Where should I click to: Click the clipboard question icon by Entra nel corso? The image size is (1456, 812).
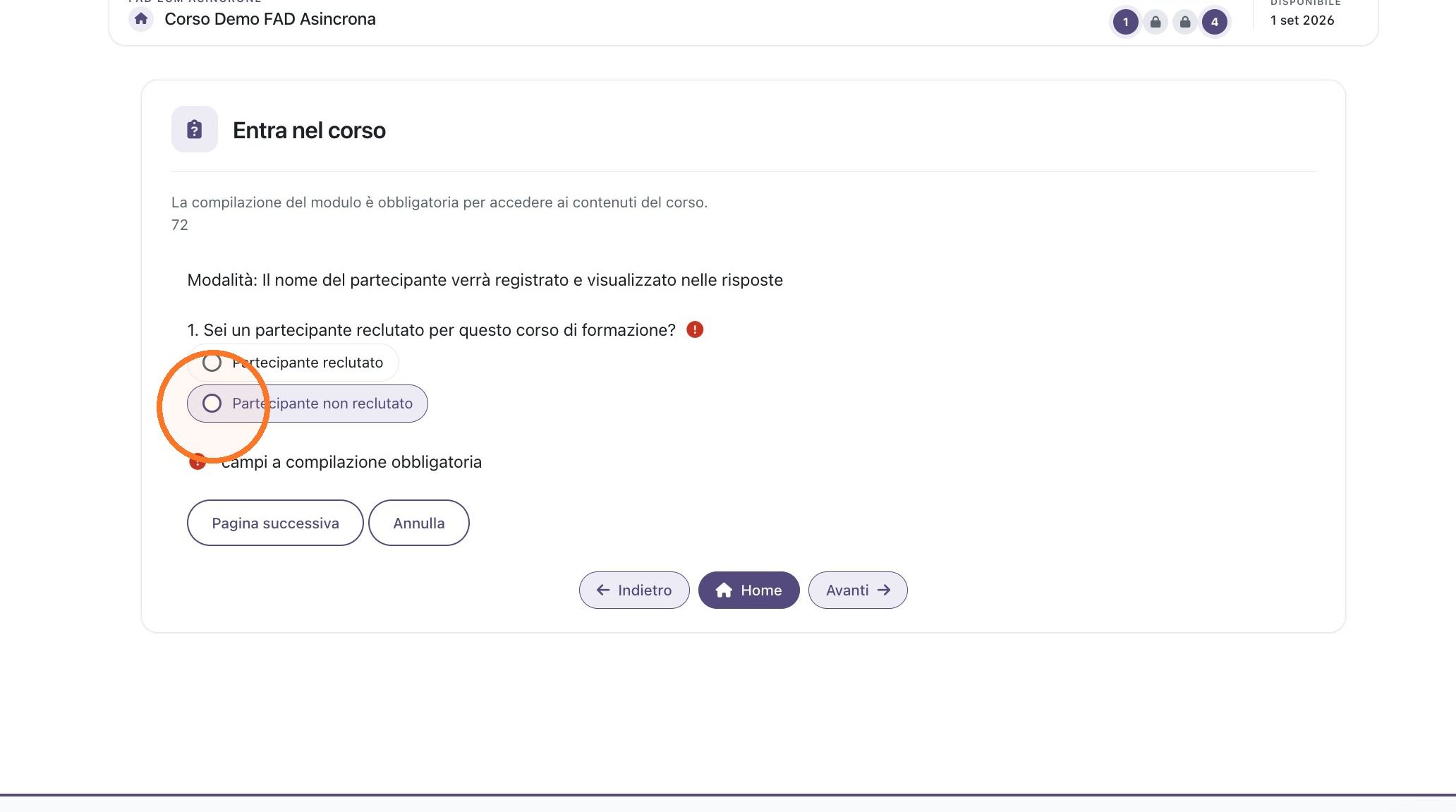click(195, 129)
